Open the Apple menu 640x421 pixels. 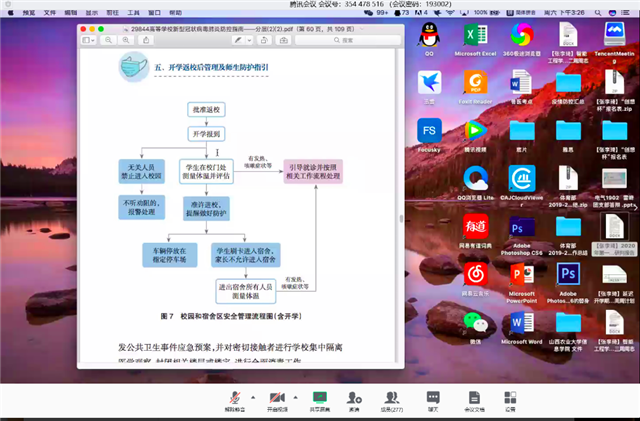pos(11,13)
